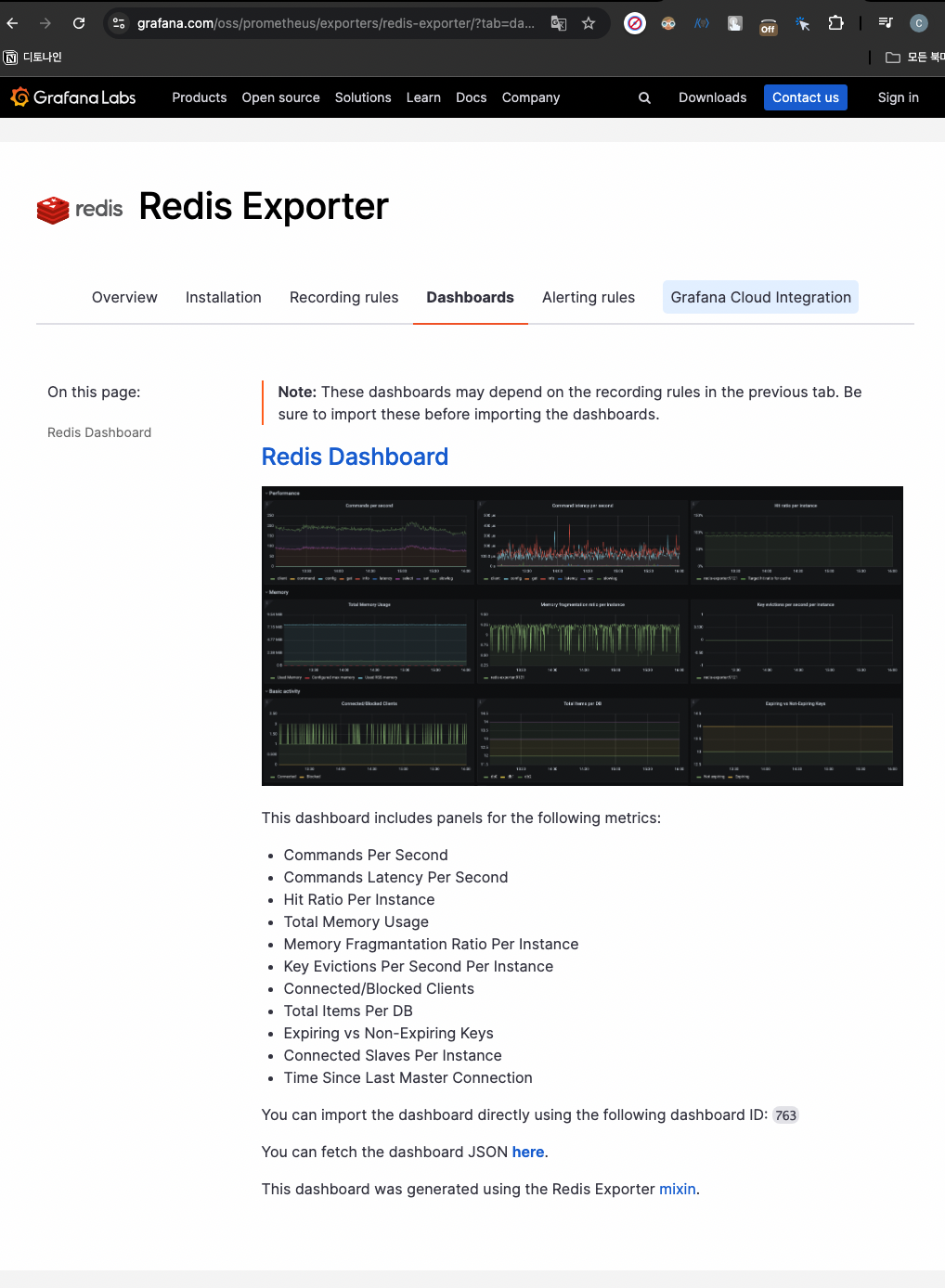Fetch the dashboard JSON via here link

pos(528,1152)
